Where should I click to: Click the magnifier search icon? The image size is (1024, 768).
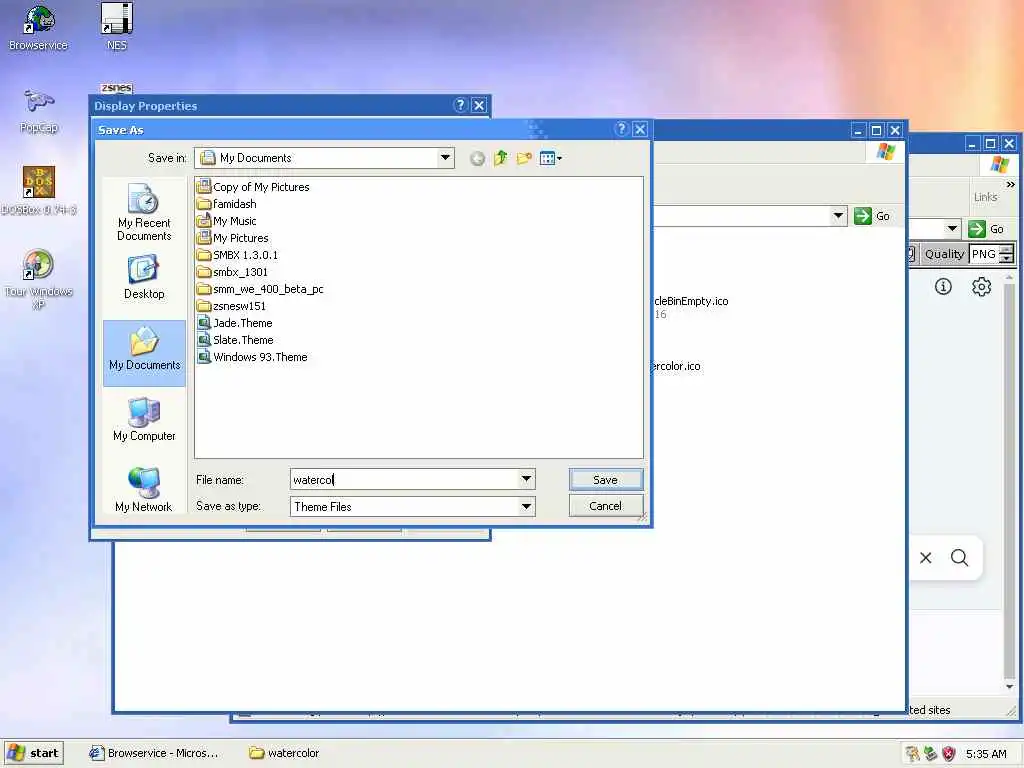pos(959,558)
